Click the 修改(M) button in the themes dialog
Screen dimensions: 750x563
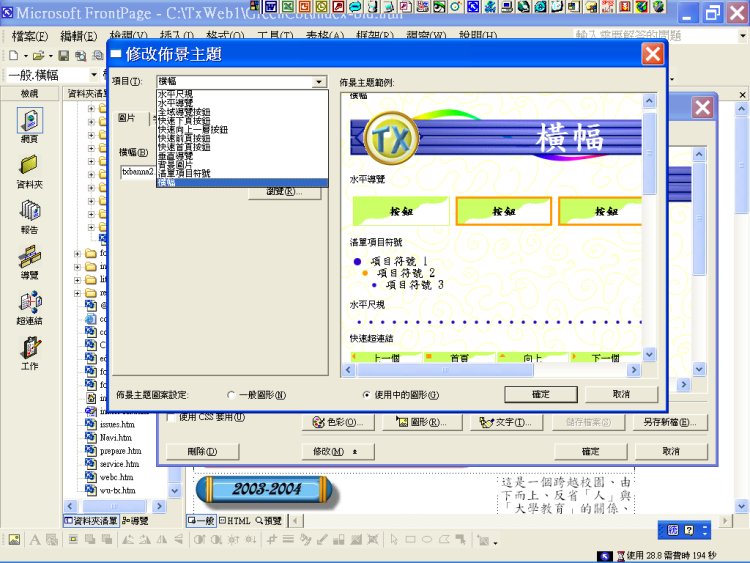coord(338,452)
